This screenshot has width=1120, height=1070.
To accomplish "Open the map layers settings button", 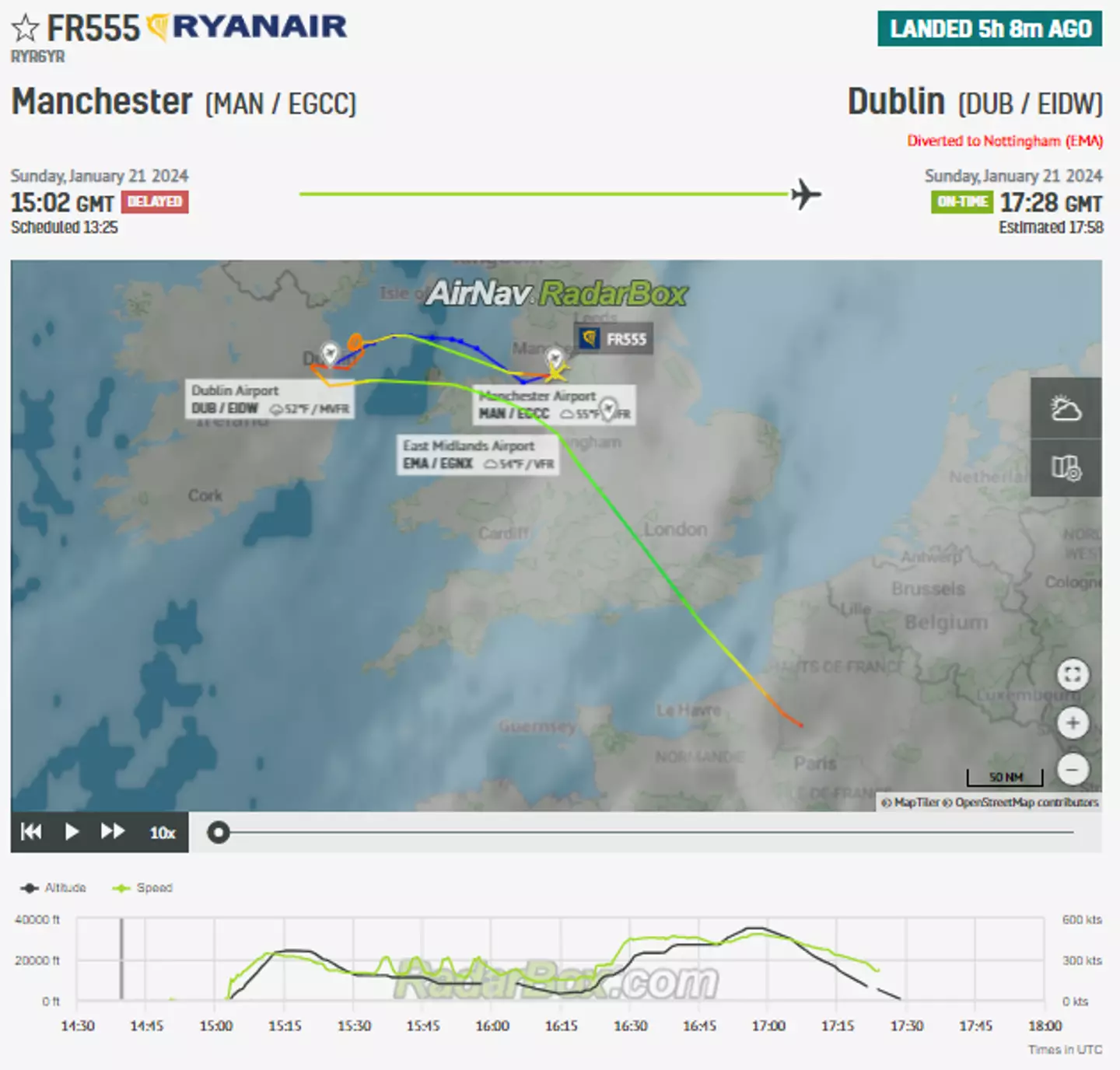I will coord(1066,468).
